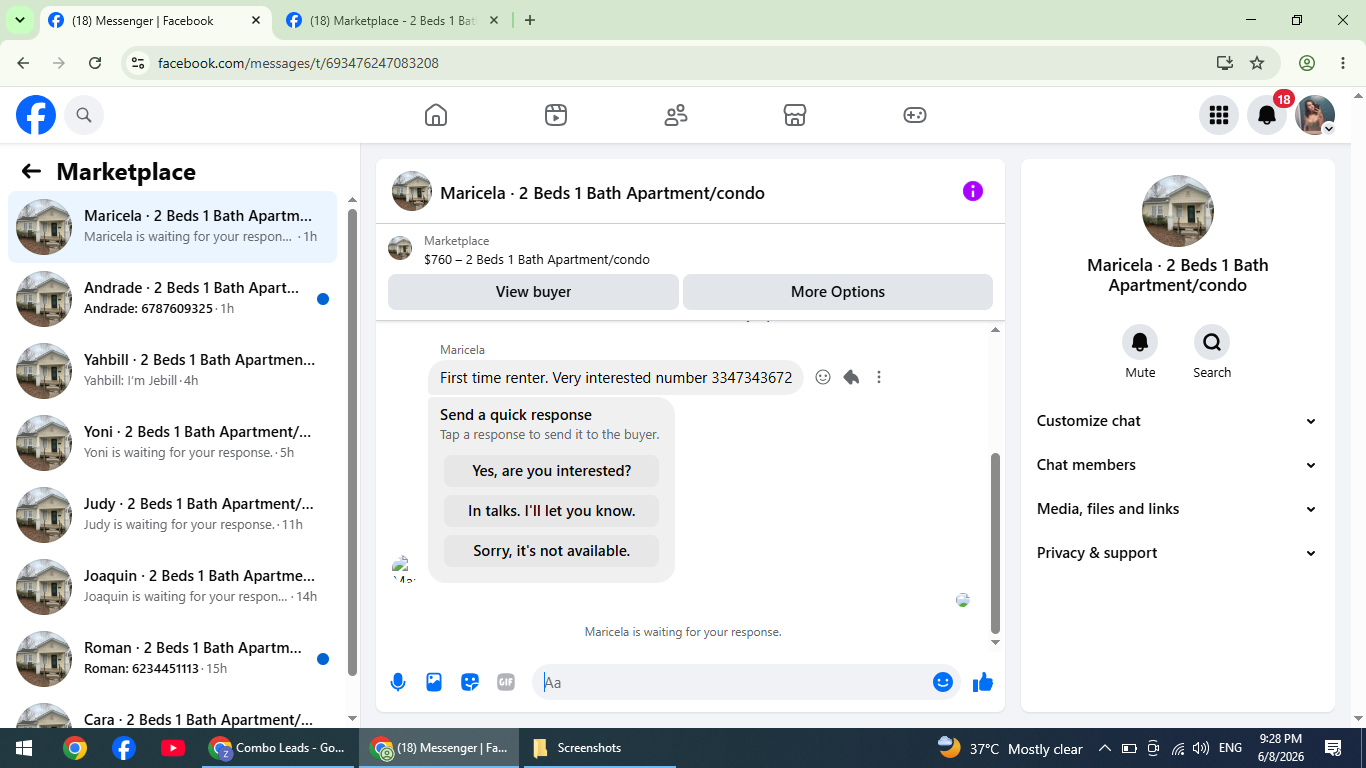Image resolution: width=1366 pixels, height=768 pixels.
Task: Open Roman conversation in chat list
Action: tap(173, 659)
